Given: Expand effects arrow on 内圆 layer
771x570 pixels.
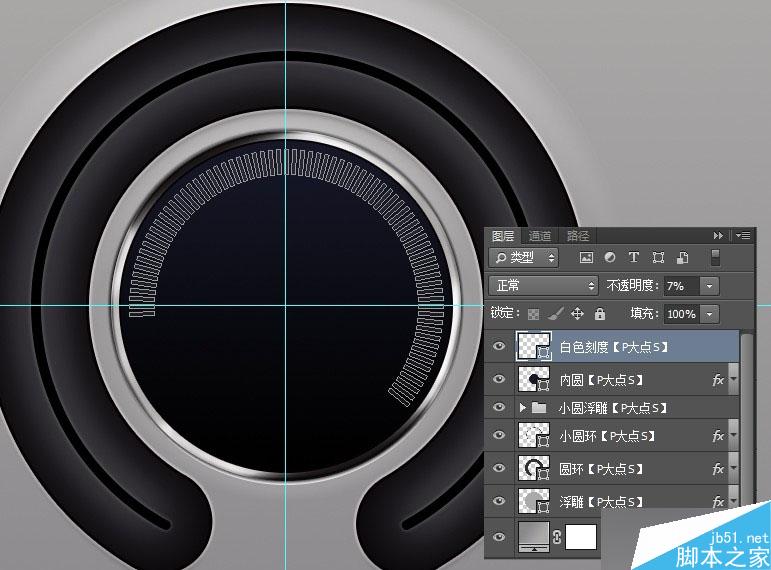Looking at the screenshot, I should point(733,380).
